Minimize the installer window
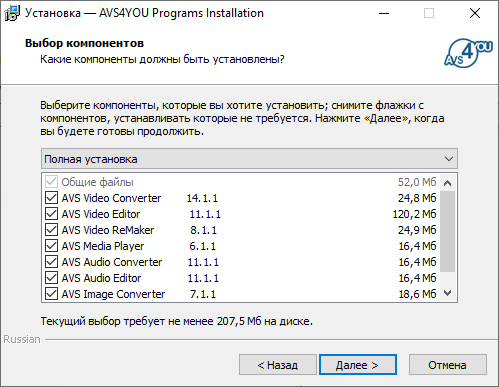Image resolution: width=499 pixels, height=387 pixels. pyautogui.click(x=384, y=13)
